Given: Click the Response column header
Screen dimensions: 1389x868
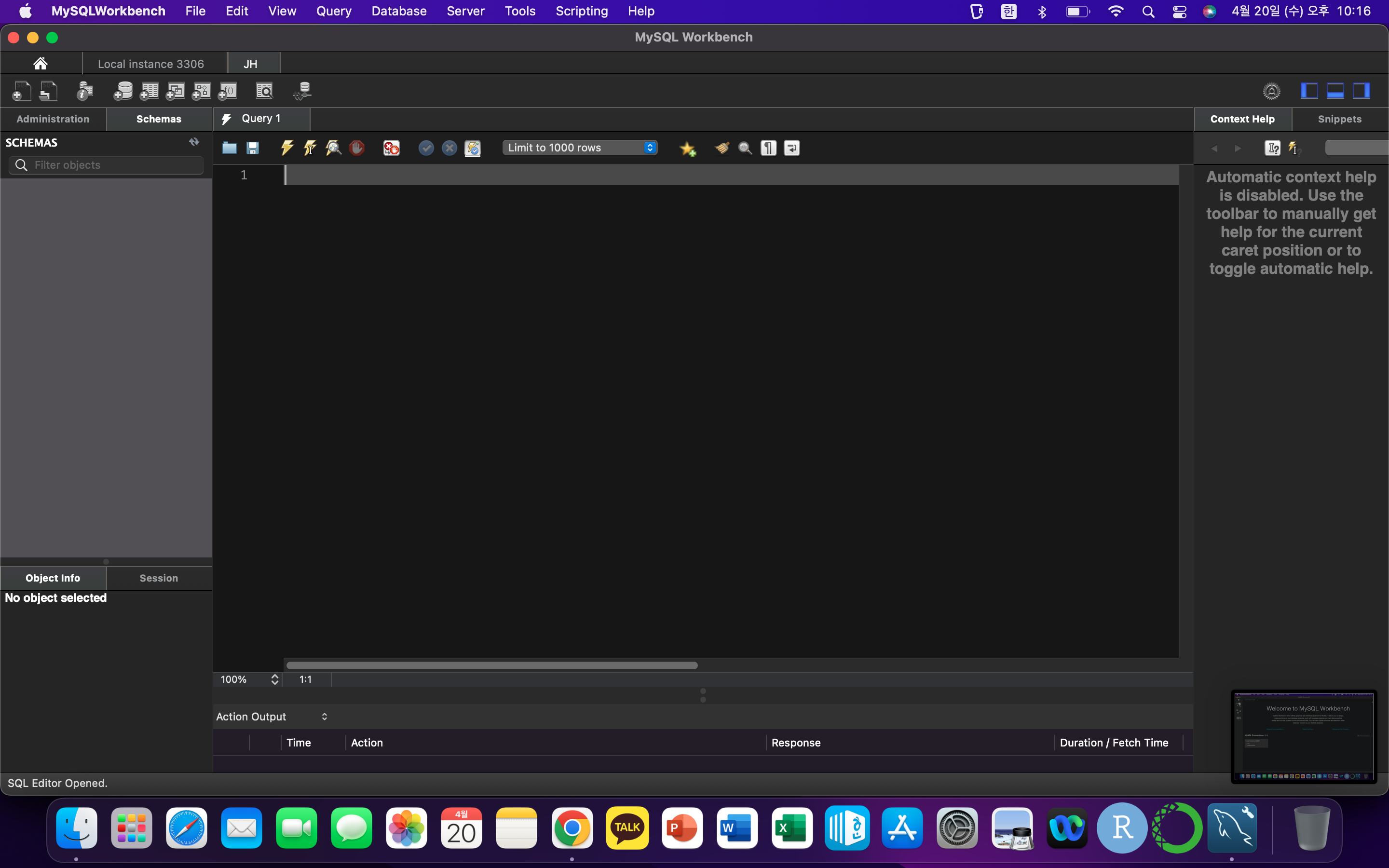Looking at the screenshot, I should (x=910, y=742).
